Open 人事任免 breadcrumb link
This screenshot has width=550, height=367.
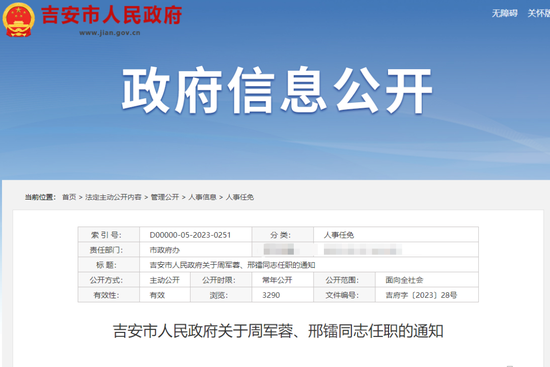point(240,197)
